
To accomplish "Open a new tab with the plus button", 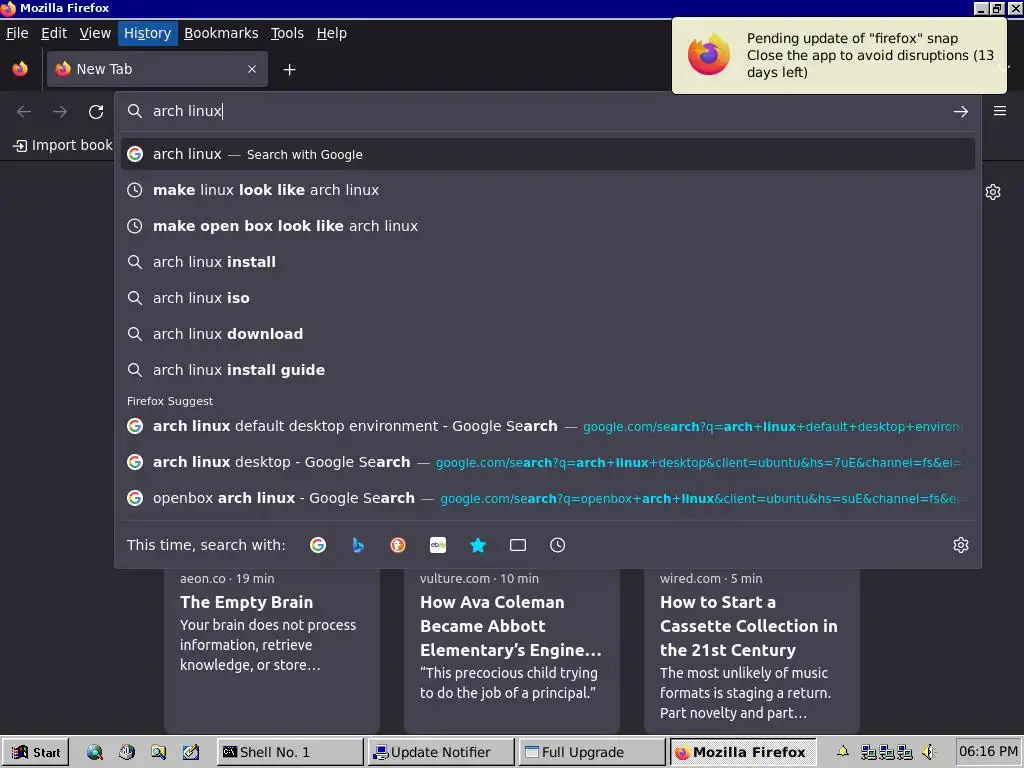I will [289, 69].
